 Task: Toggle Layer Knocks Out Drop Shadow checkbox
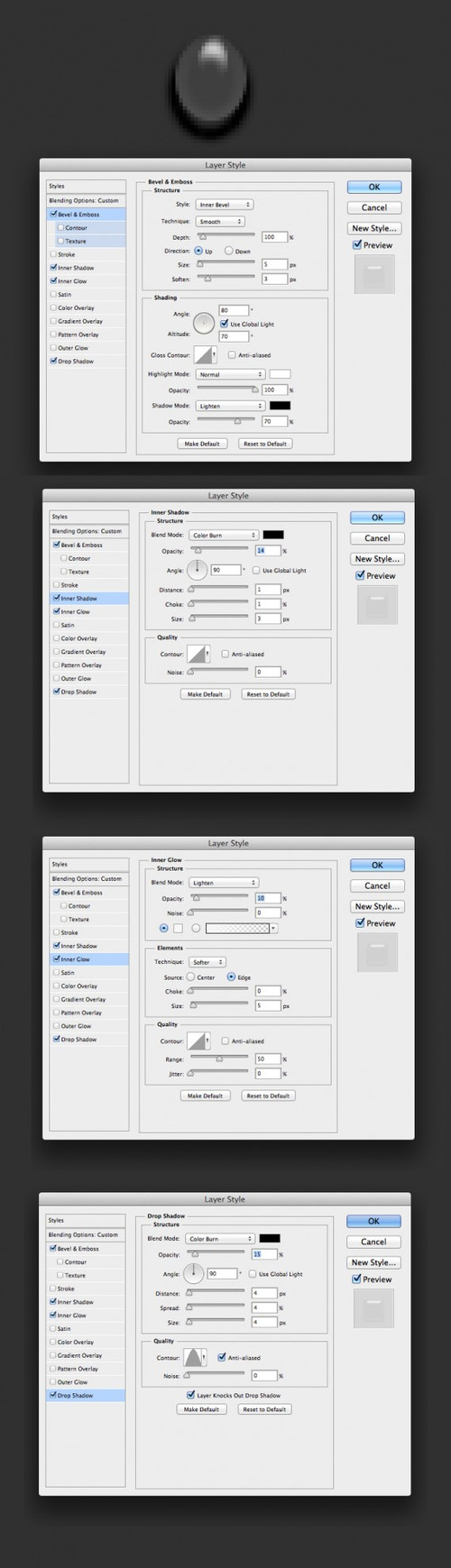pyautogui.click(x=190, y=1395)
